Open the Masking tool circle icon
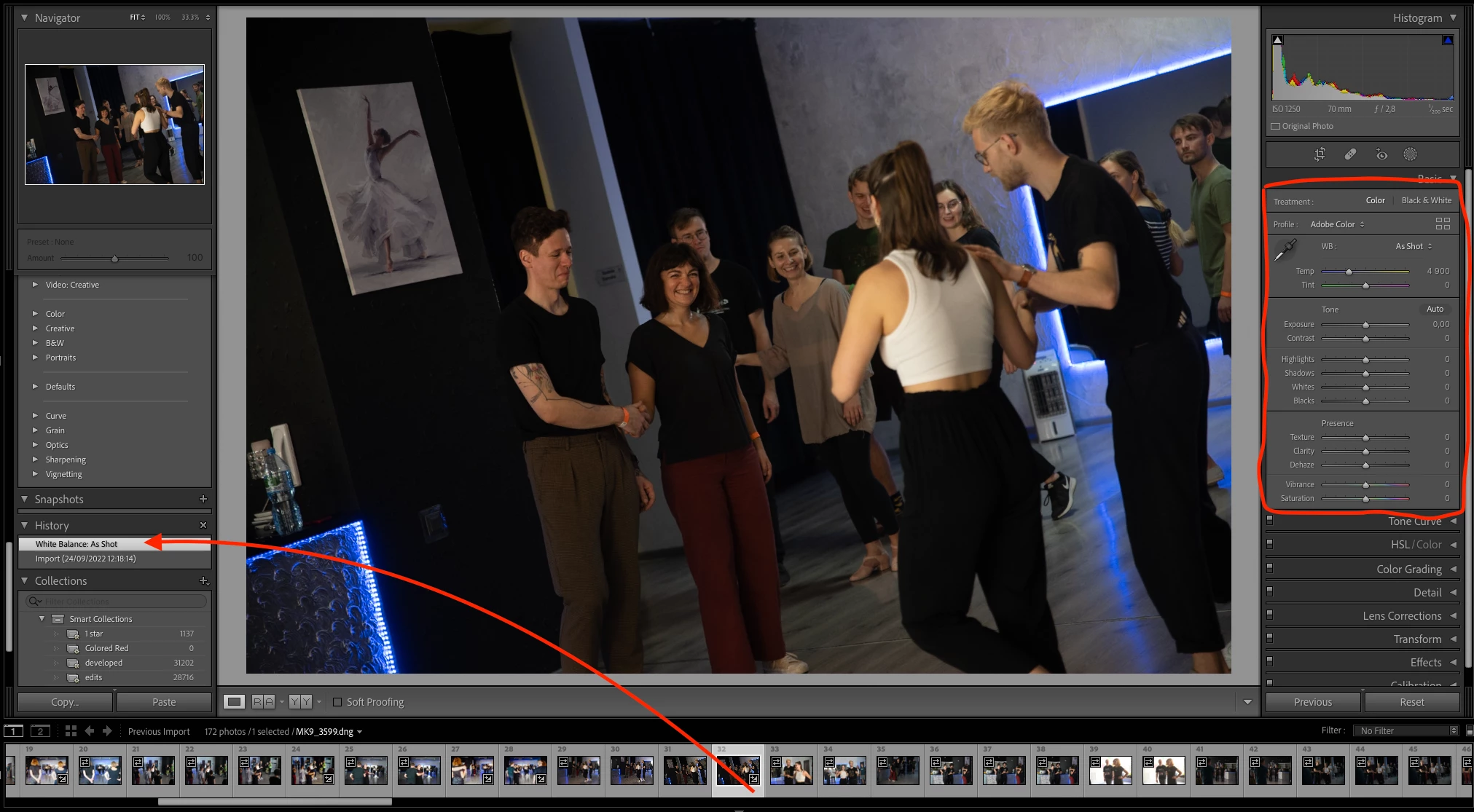Image resolution: width=1474 pixels, height=812 pixels. pos(1411,154)
